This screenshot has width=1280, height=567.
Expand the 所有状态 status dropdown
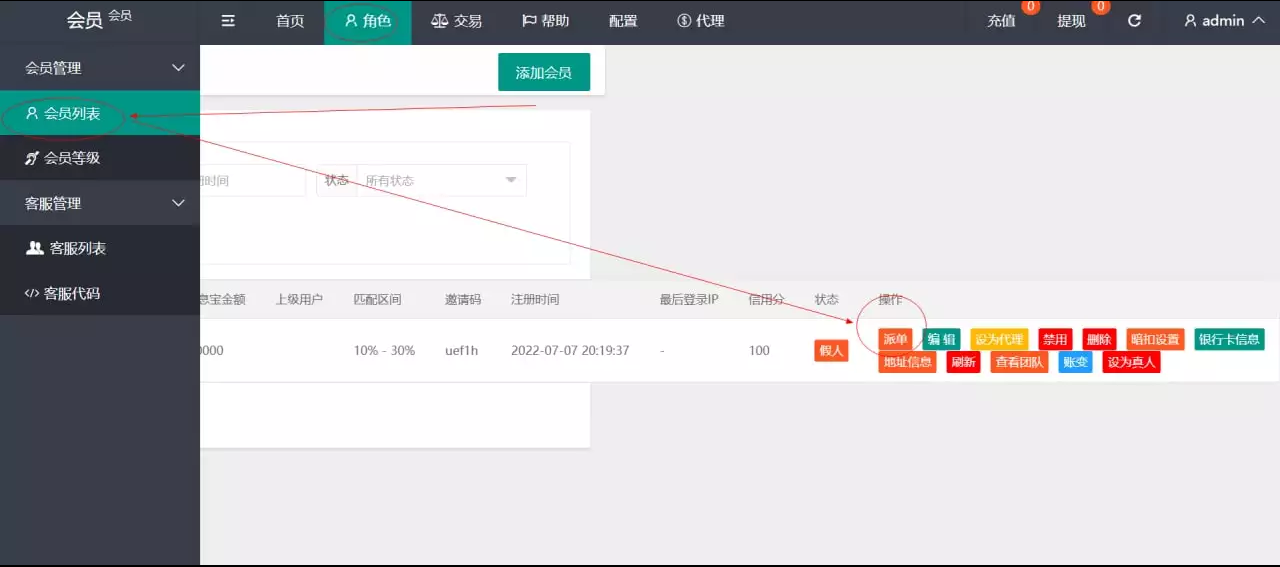click(x=441, y=180)
